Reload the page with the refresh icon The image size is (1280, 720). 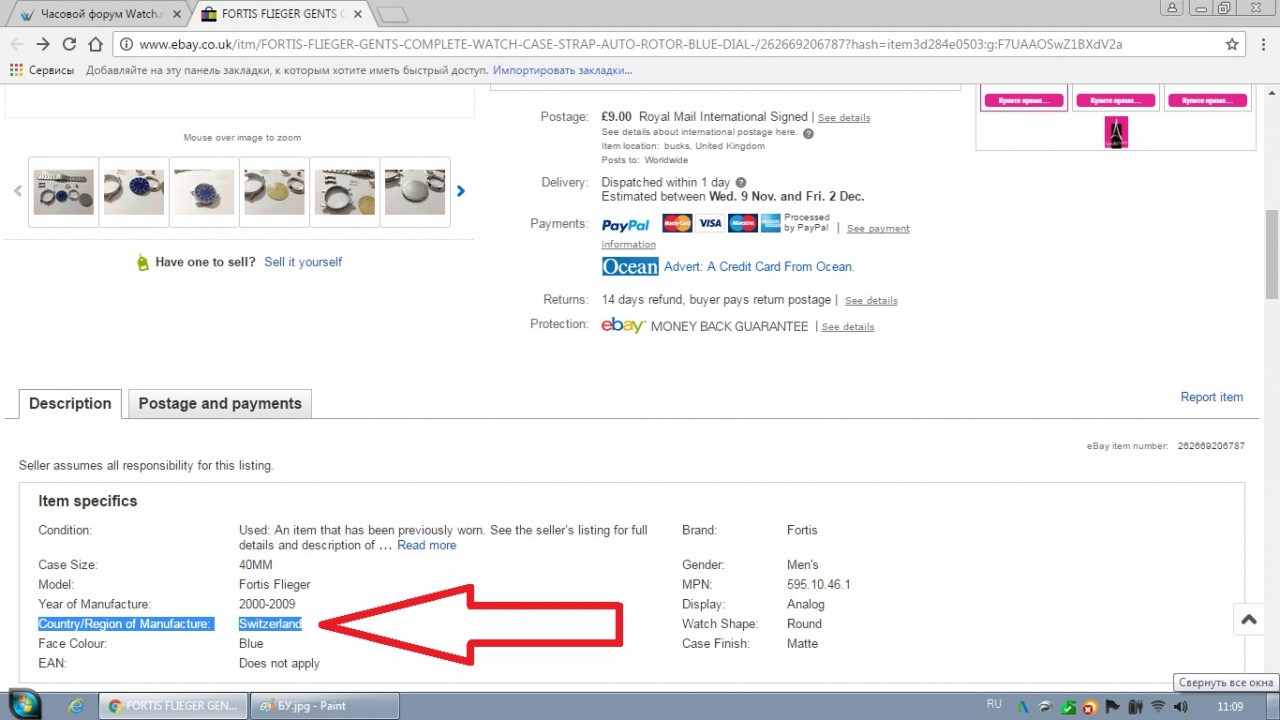[69, 44]
